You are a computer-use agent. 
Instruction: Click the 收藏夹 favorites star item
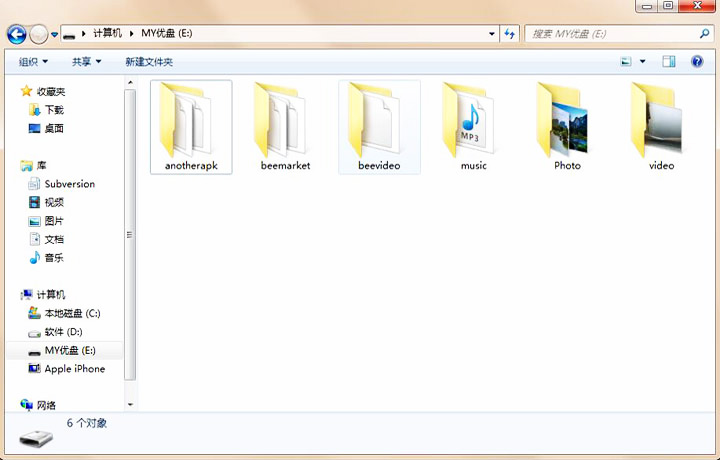pos(43,91)
